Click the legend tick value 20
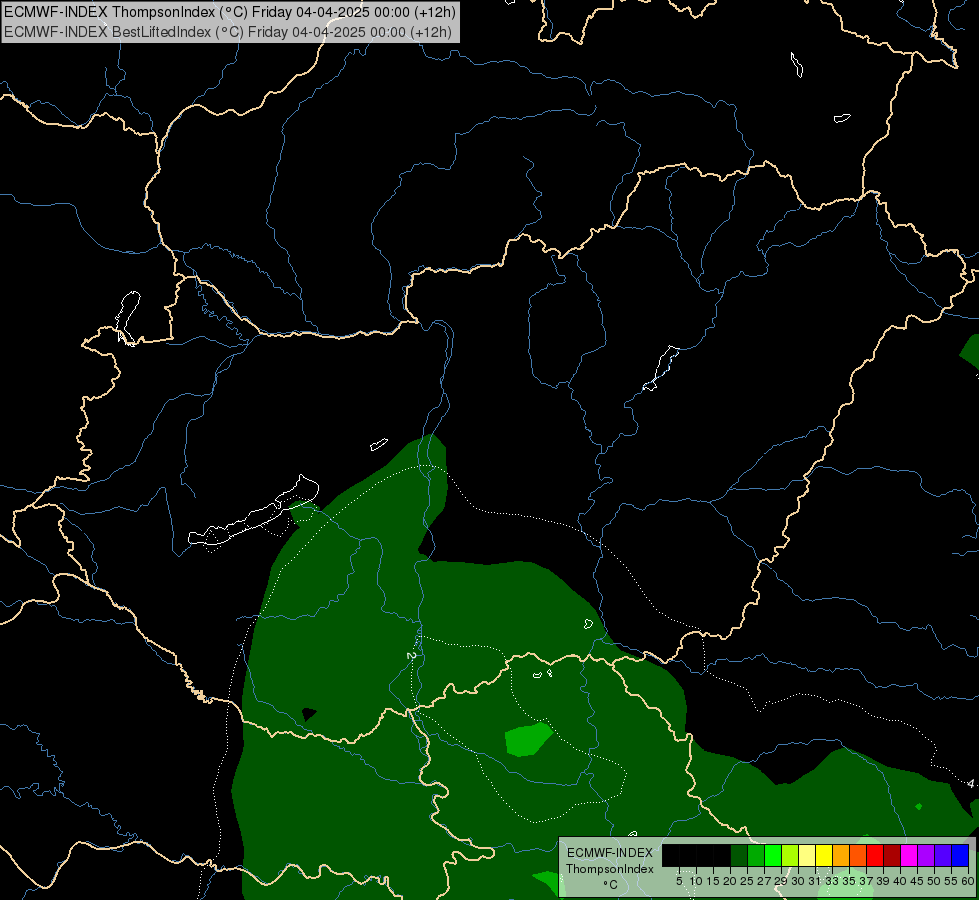Viewport: 979px width, 900px height. point(730,881)
